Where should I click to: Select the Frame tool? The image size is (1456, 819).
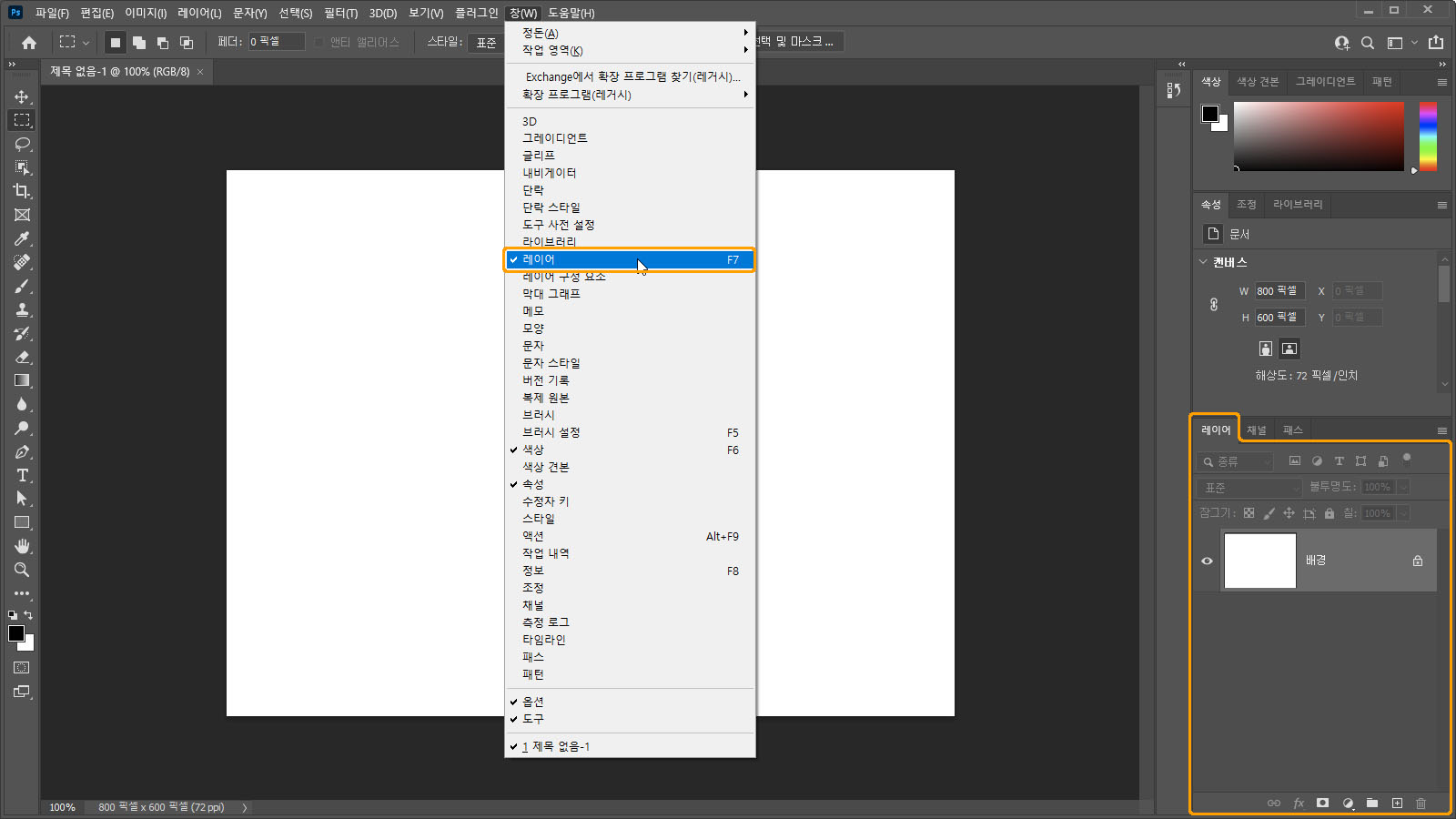[22, 215]
